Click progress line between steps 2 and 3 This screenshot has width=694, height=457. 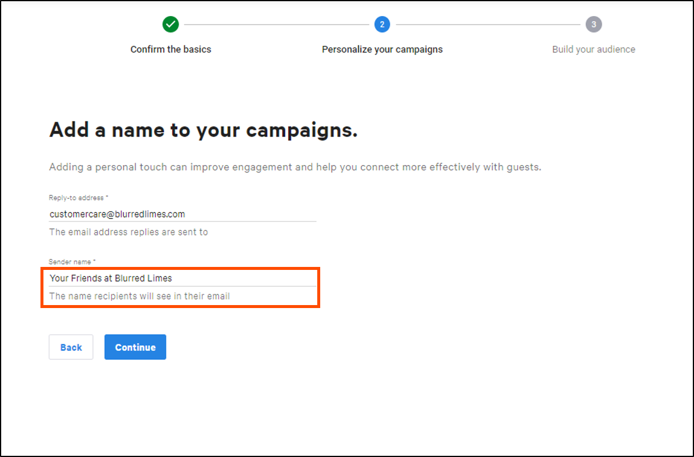click(488, 25)
